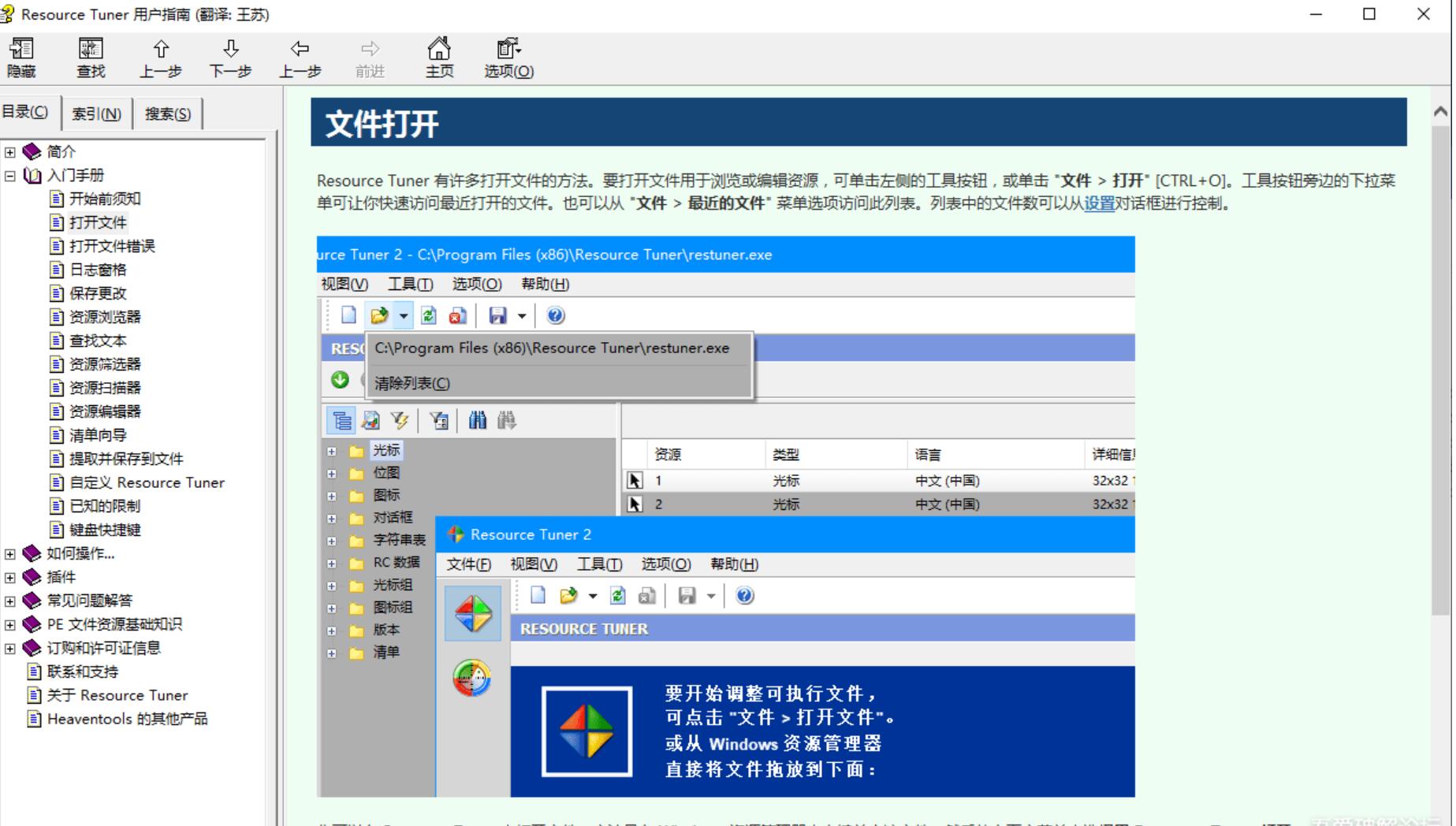
Task: Open the 设置 hyperlink in the text
Action: 1099,203
